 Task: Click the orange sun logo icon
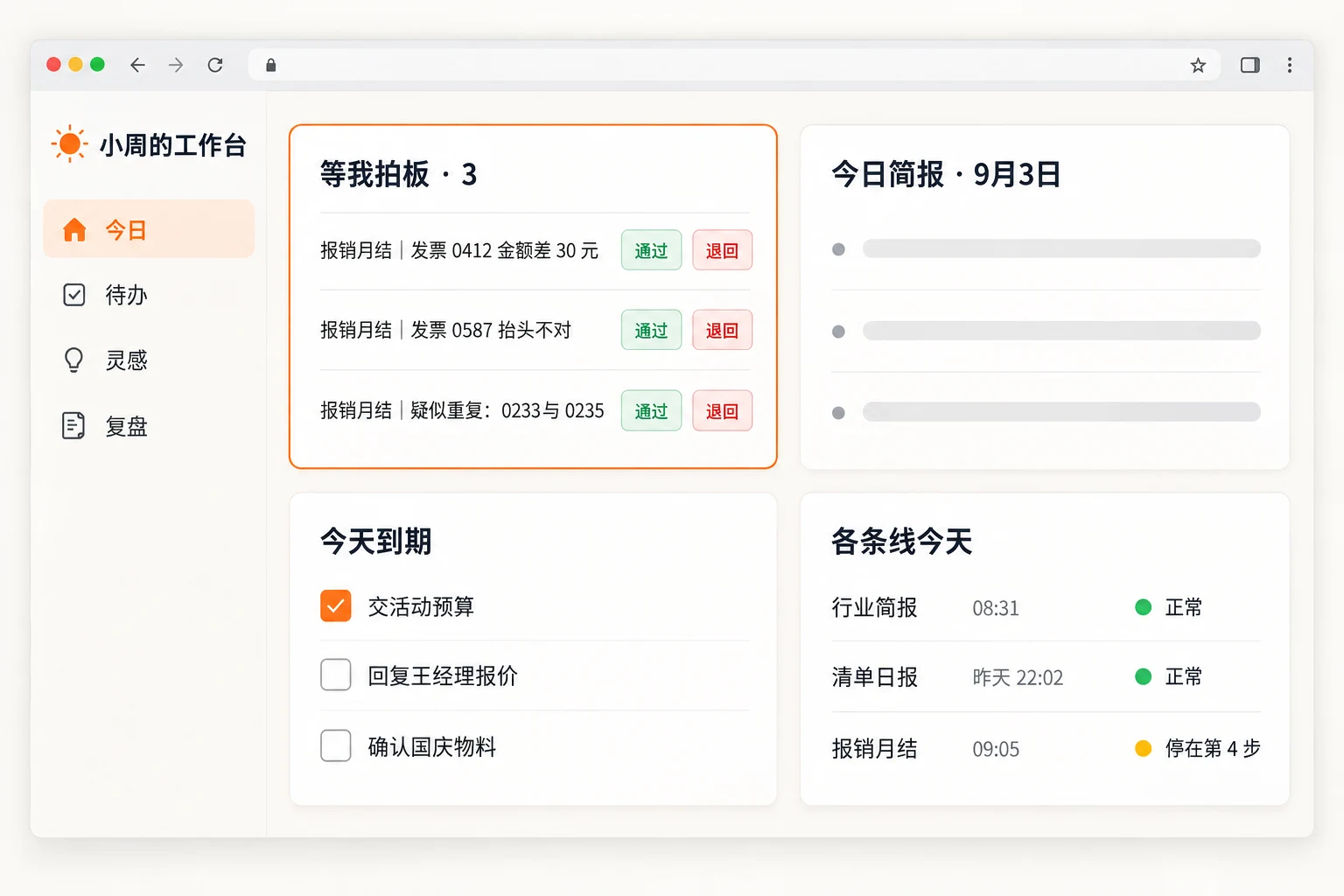[70, 143]
